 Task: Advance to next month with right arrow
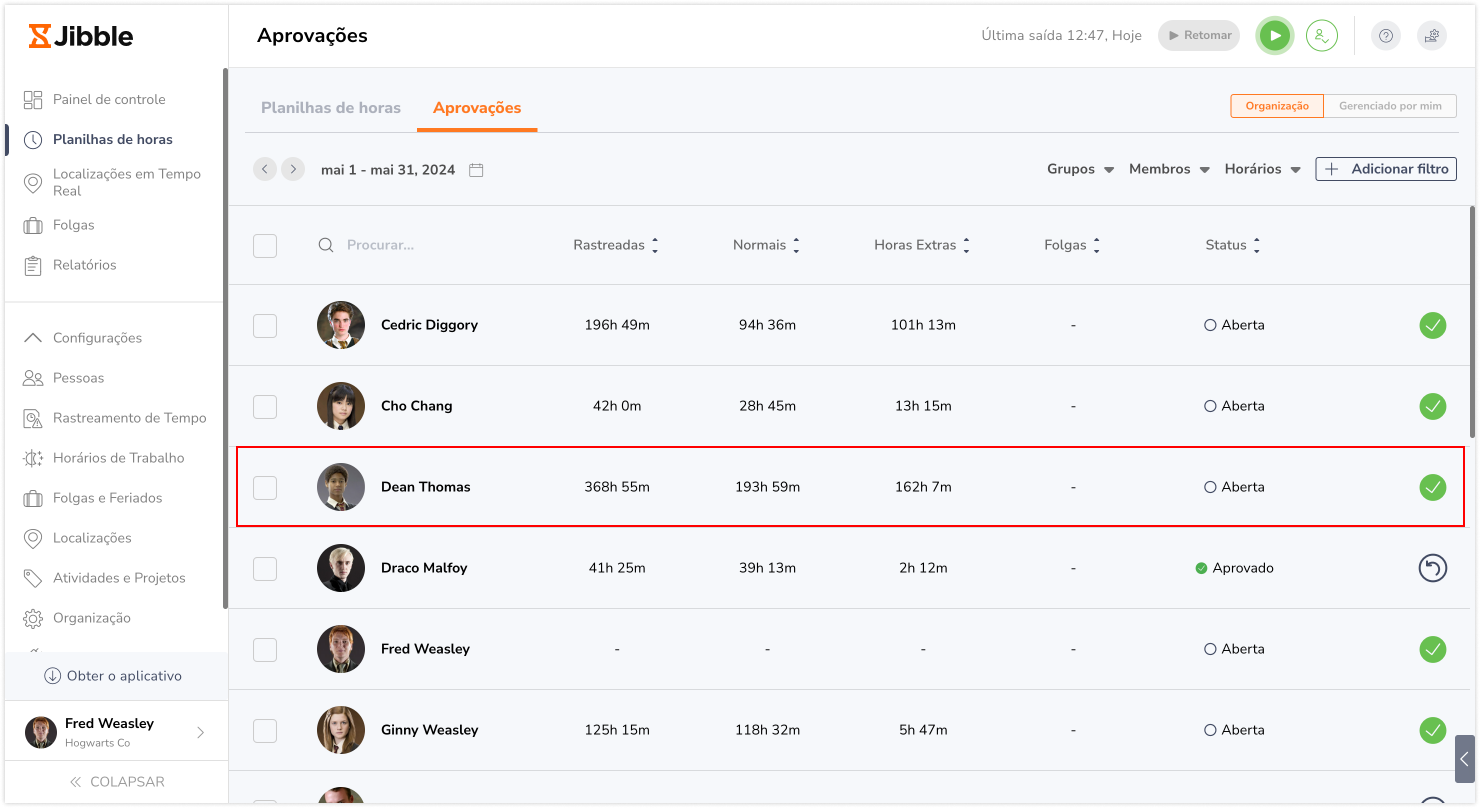[292, 169]
